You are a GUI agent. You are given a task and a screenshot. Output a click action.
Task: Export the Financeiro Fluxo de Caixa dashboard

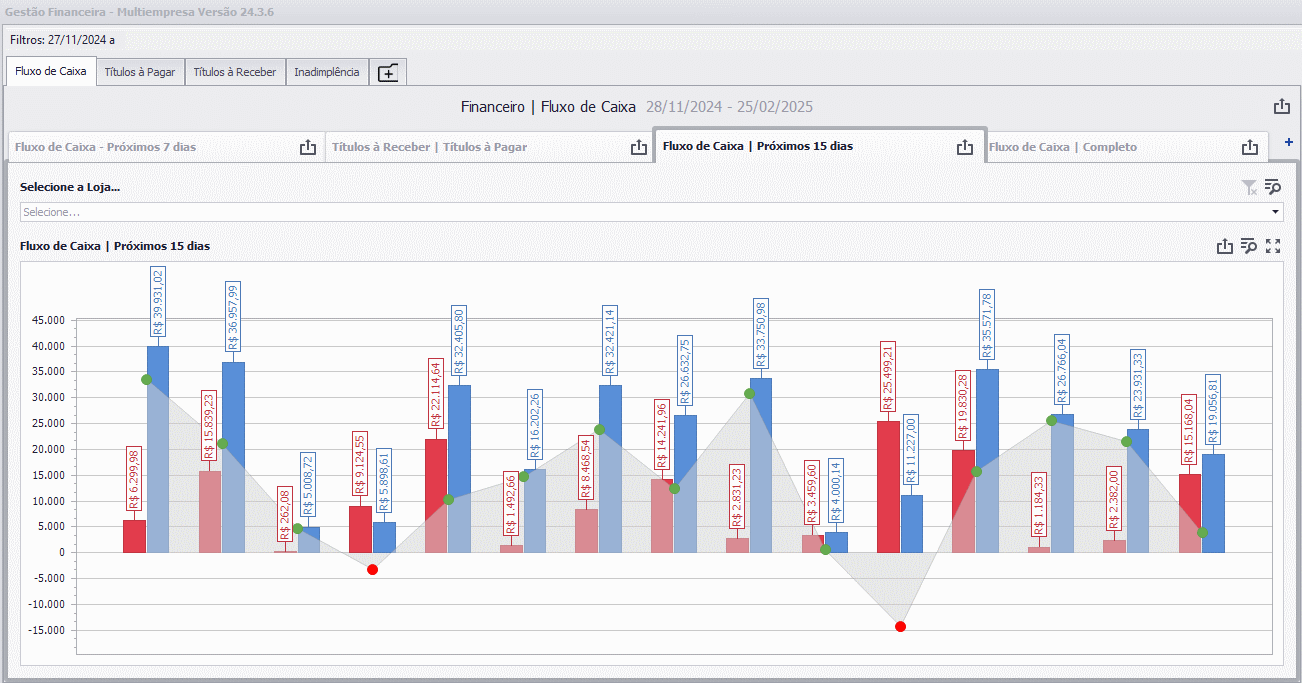pyautogui.click(x=1282, y=106)
